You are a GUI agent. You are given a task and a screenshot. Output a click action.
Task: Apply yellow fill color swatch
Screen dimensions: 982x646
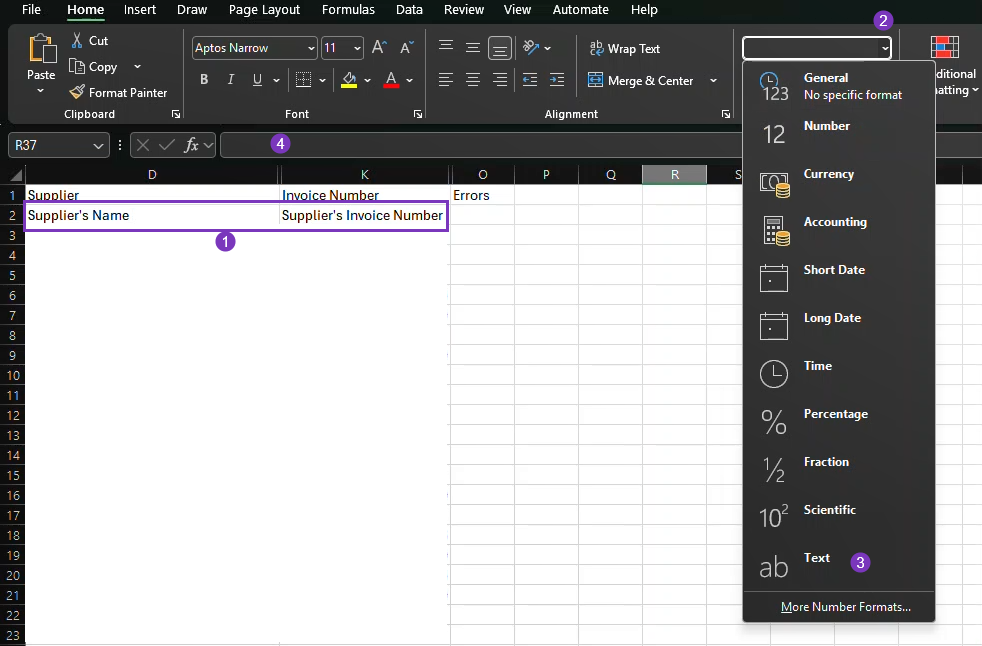[x=349, y=80]
